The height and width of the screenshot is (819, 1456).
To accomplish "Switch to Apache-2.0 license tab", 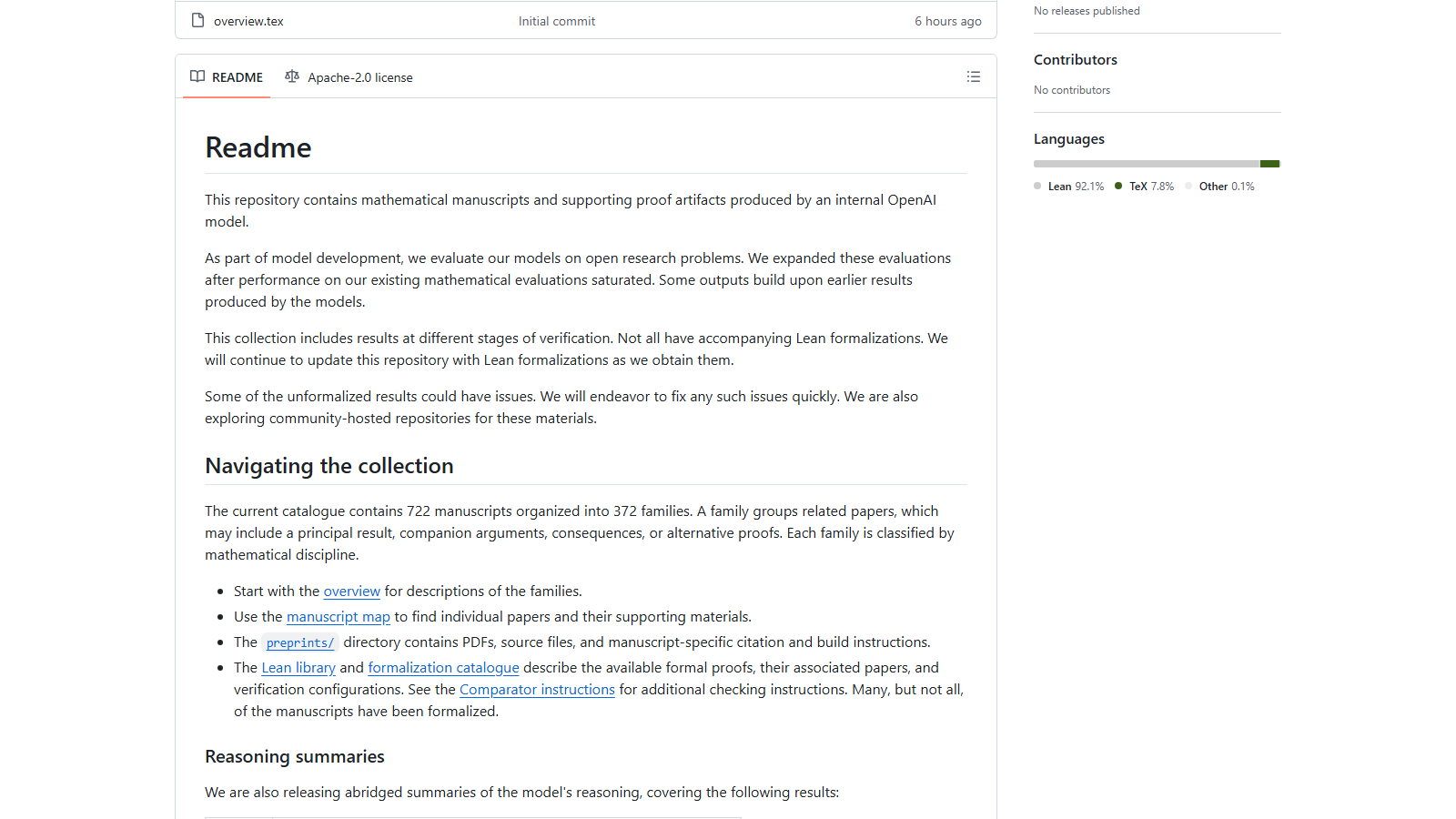I will coord(349,77).
